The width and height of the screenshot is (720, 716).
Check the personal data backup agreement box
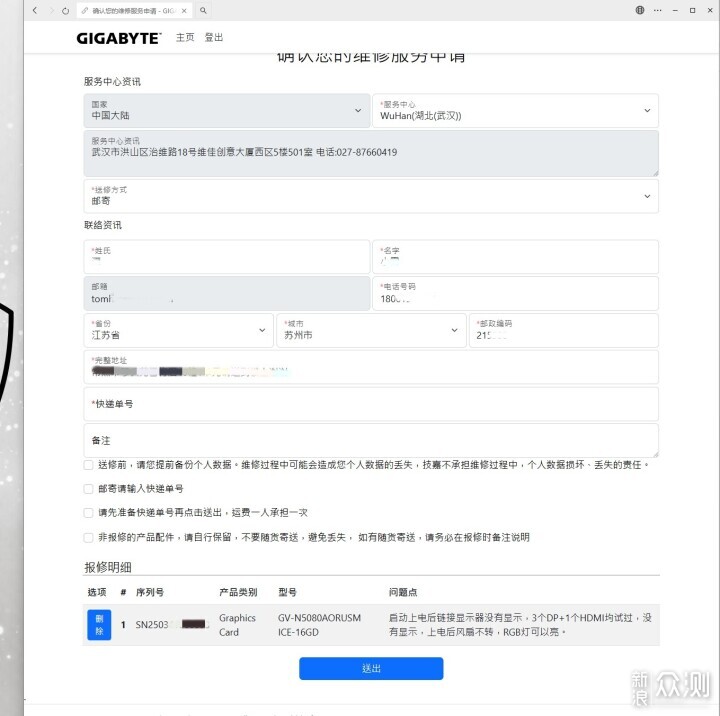(89, 465)
